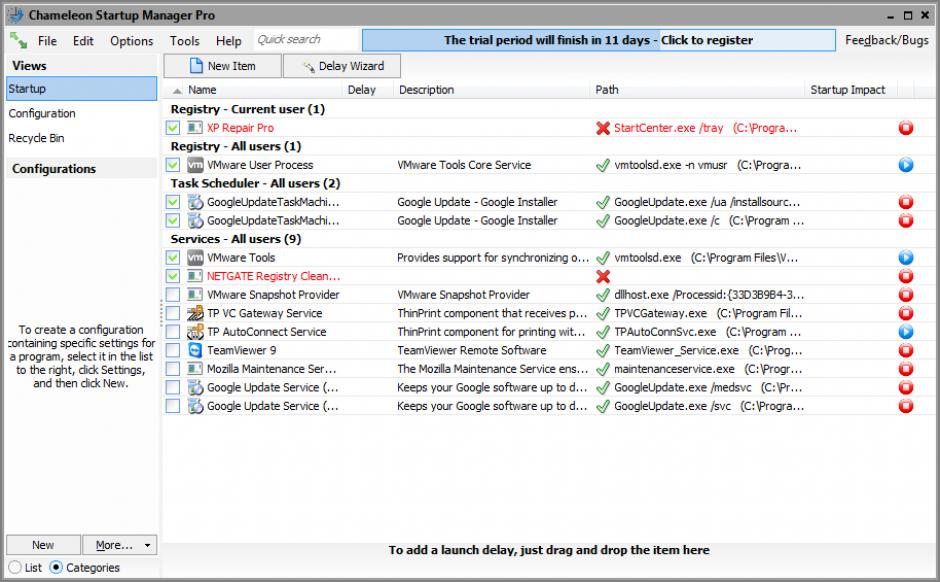Click the TeamViewer 9 program icon
This screenshot has height=582, width=940.
[195, 350]
